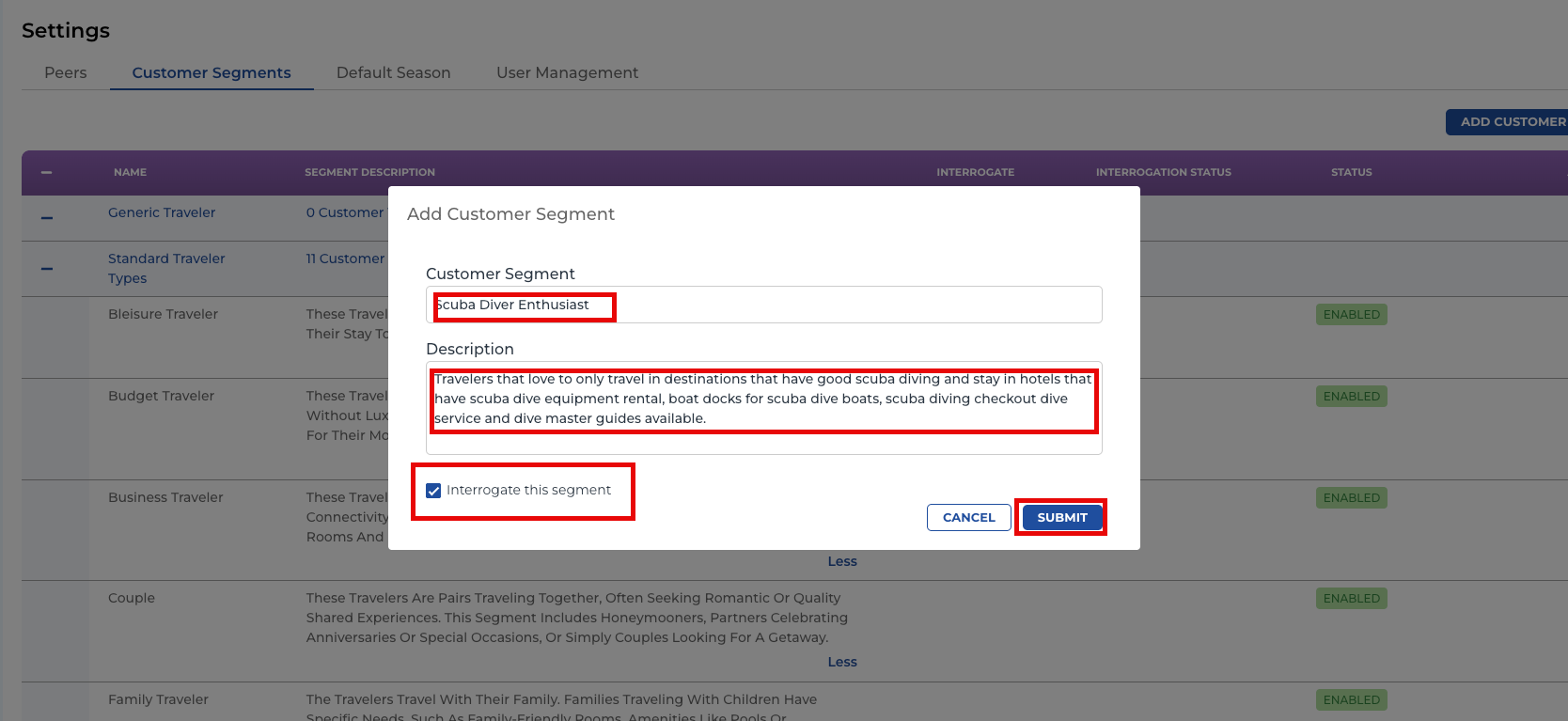Uncheck the Interrogate this segment checkbox
1568x721 pixels.
point(433,491)
